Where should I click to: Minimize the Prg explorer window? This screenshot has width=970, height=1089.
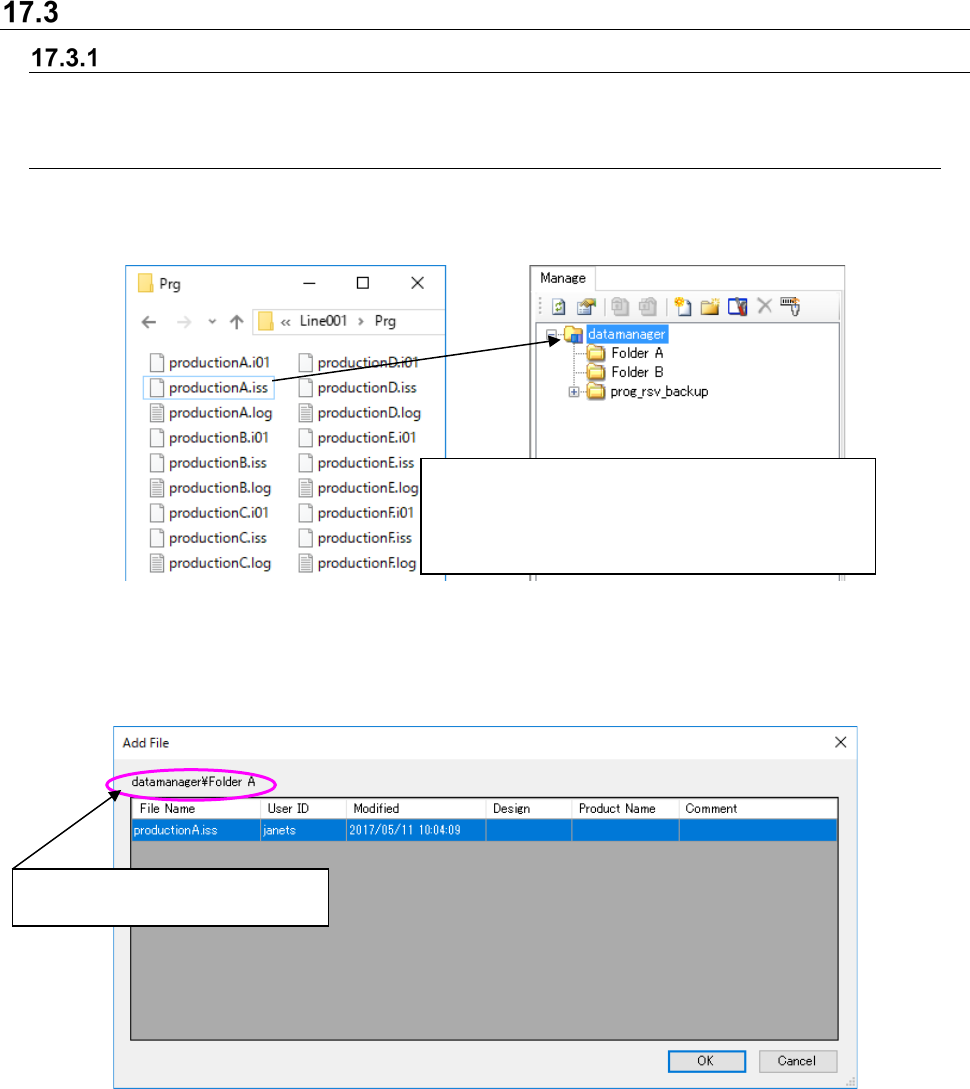(310, 283)
